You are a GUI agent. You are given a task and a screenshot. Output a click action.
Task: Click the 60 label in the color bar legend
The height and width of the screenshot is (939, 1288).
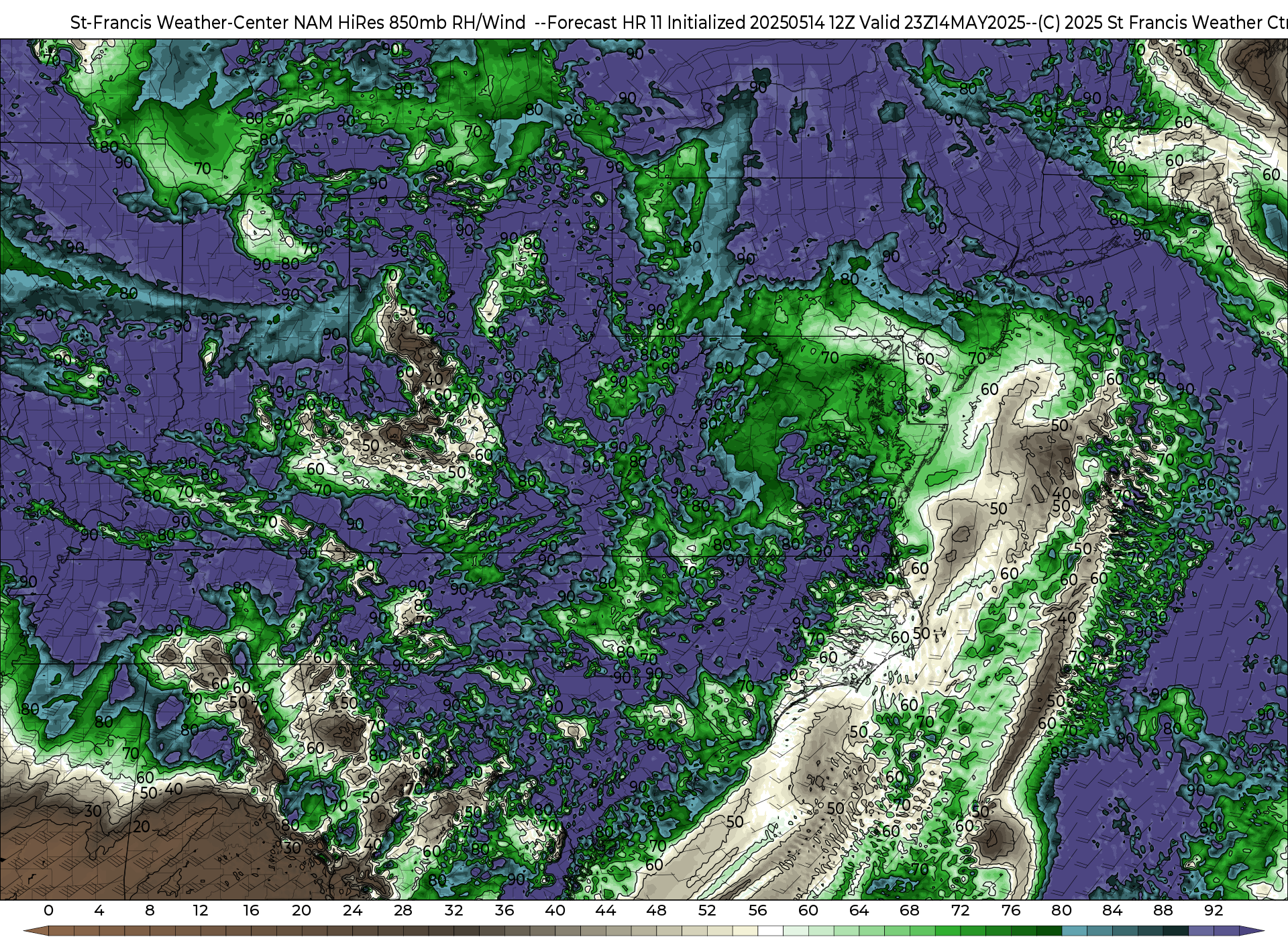tap(808, 910)
